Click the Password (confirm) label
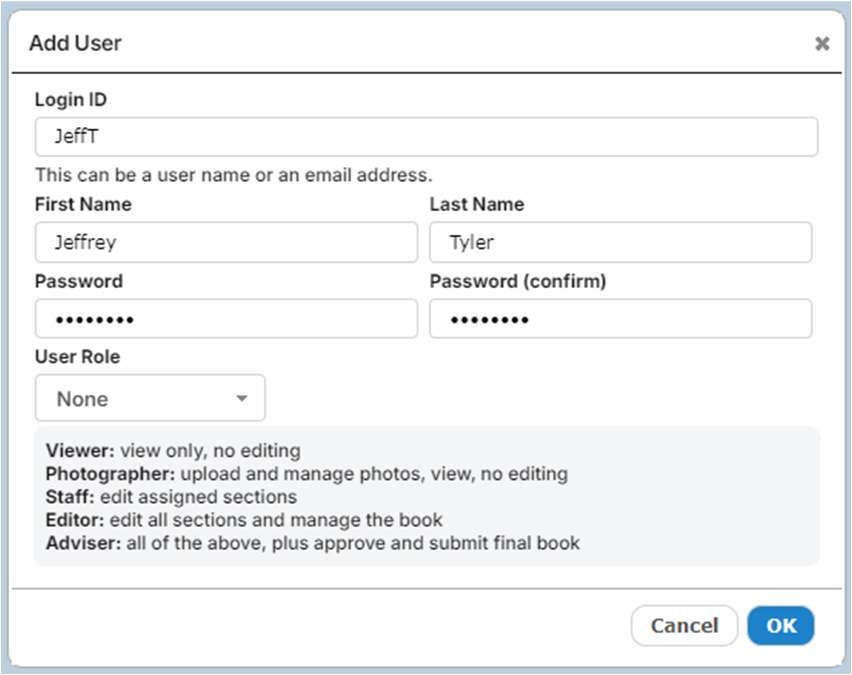852x675 pixels. 518,281
